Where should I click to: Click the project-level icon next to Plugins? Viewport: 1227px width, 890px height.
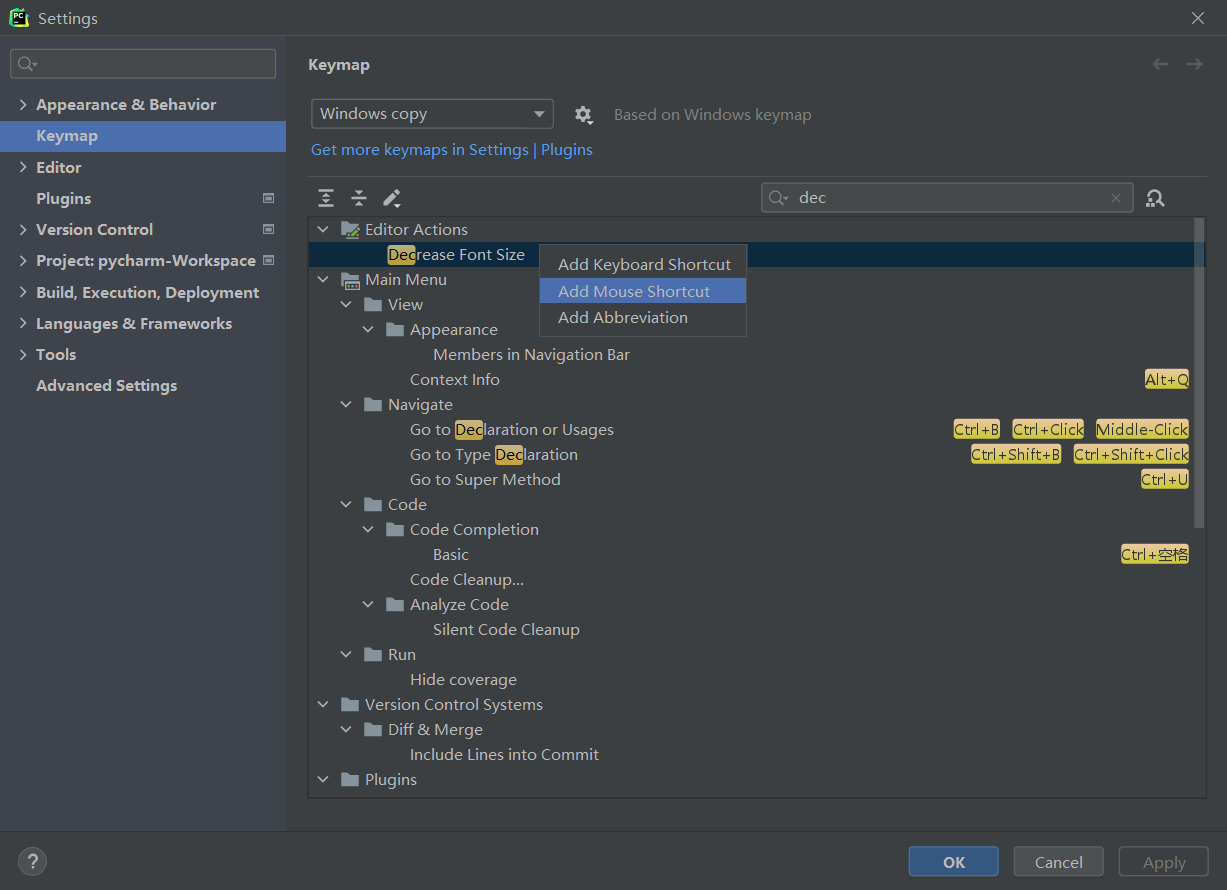point(268,198)
